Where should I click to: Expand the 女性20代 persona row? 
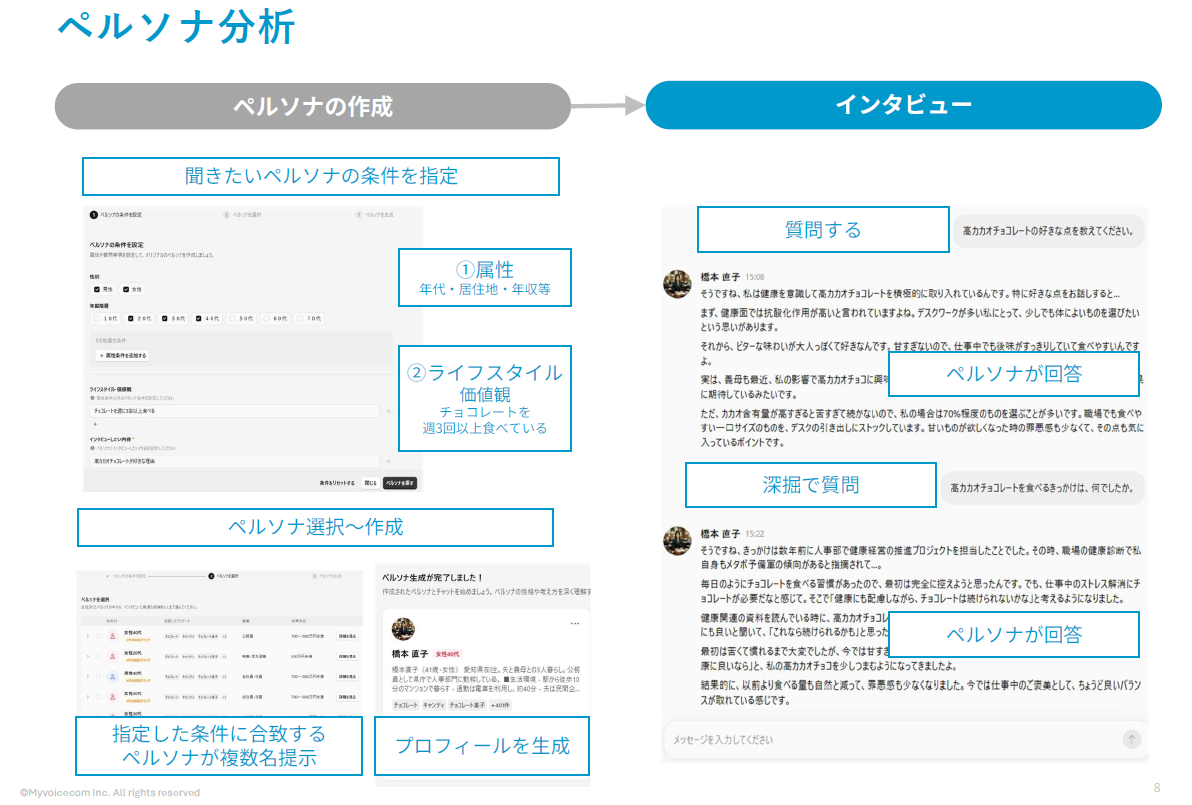[x=88, y=657]
